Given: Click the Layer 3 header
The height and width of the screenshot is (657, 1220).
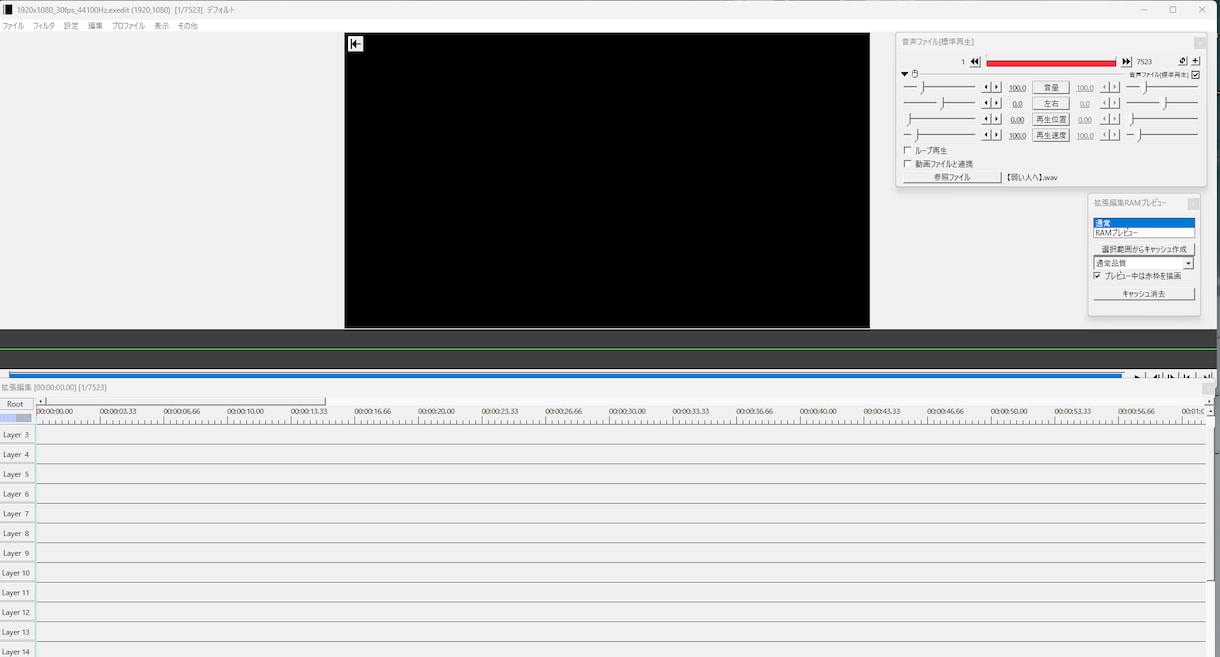Looking at the screenshot, I should (x=17, y=435).
